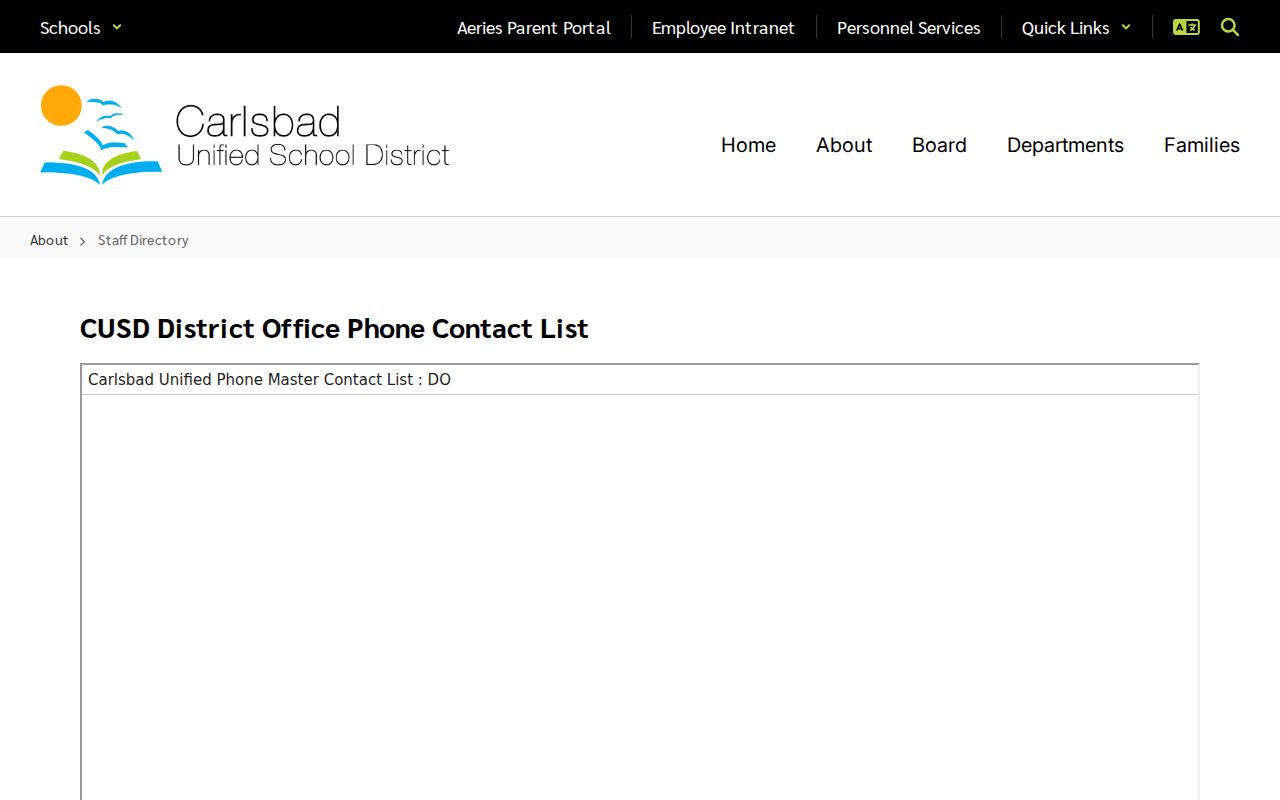Expand the Quick Links dropdown
Image resolution: width=1280 pixels, height=800 pixels.
[x=1076, y=28]
